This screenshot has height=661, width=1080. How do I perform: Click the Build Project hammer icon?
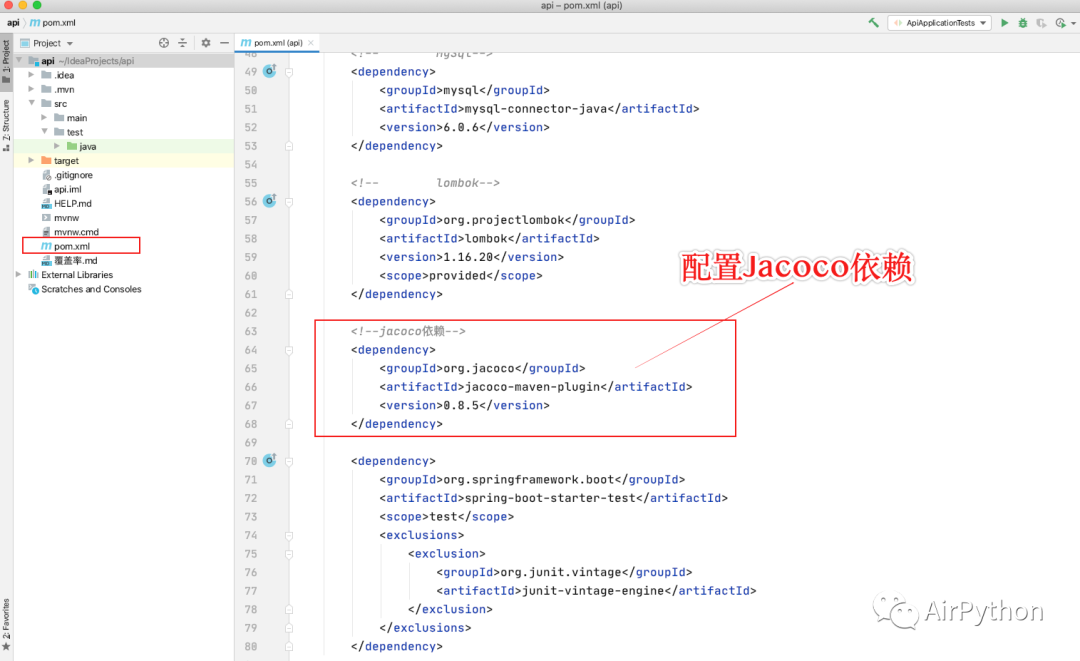coord(873,23)
